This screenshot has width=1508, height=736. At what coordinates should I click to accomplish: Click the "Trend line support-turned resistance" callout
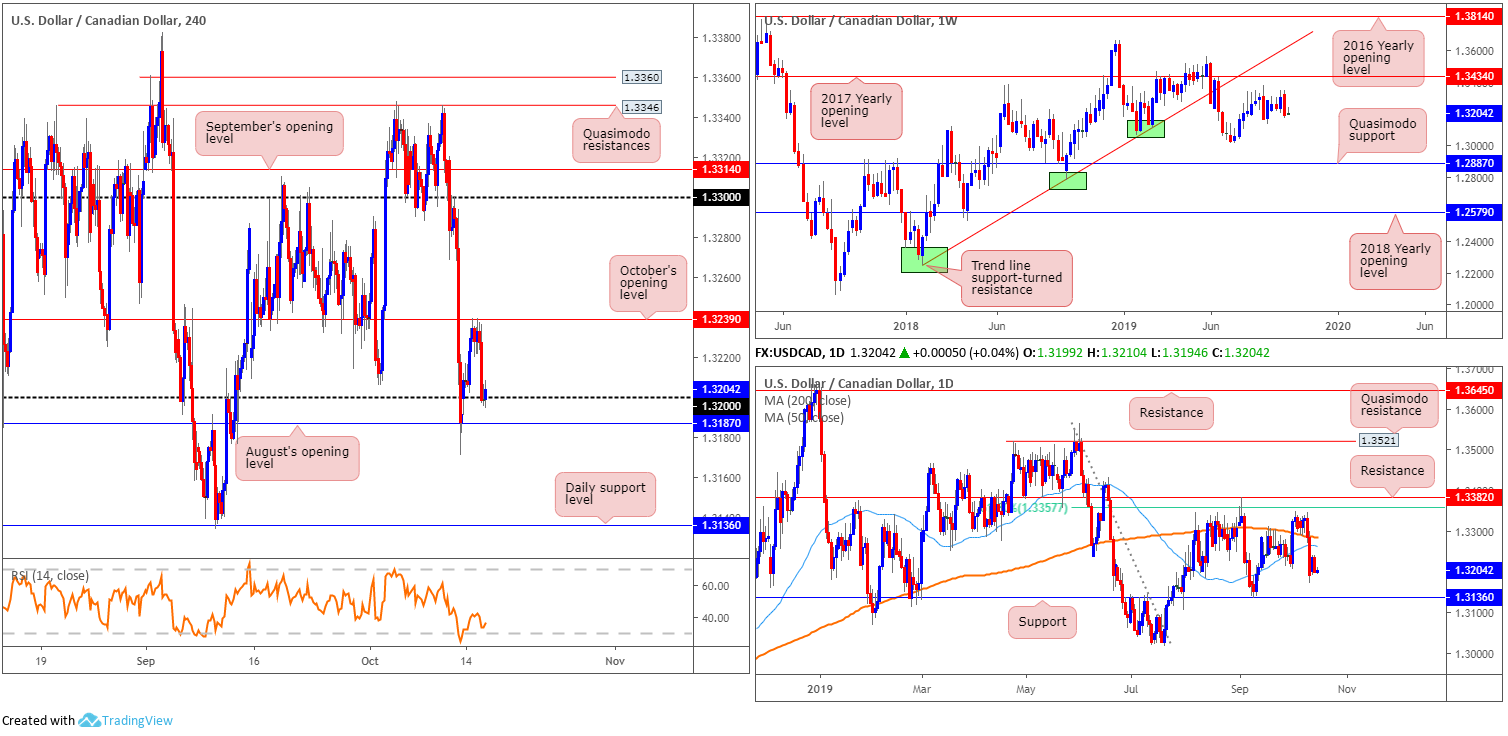pyautogui.click(x=1016, y=278)
